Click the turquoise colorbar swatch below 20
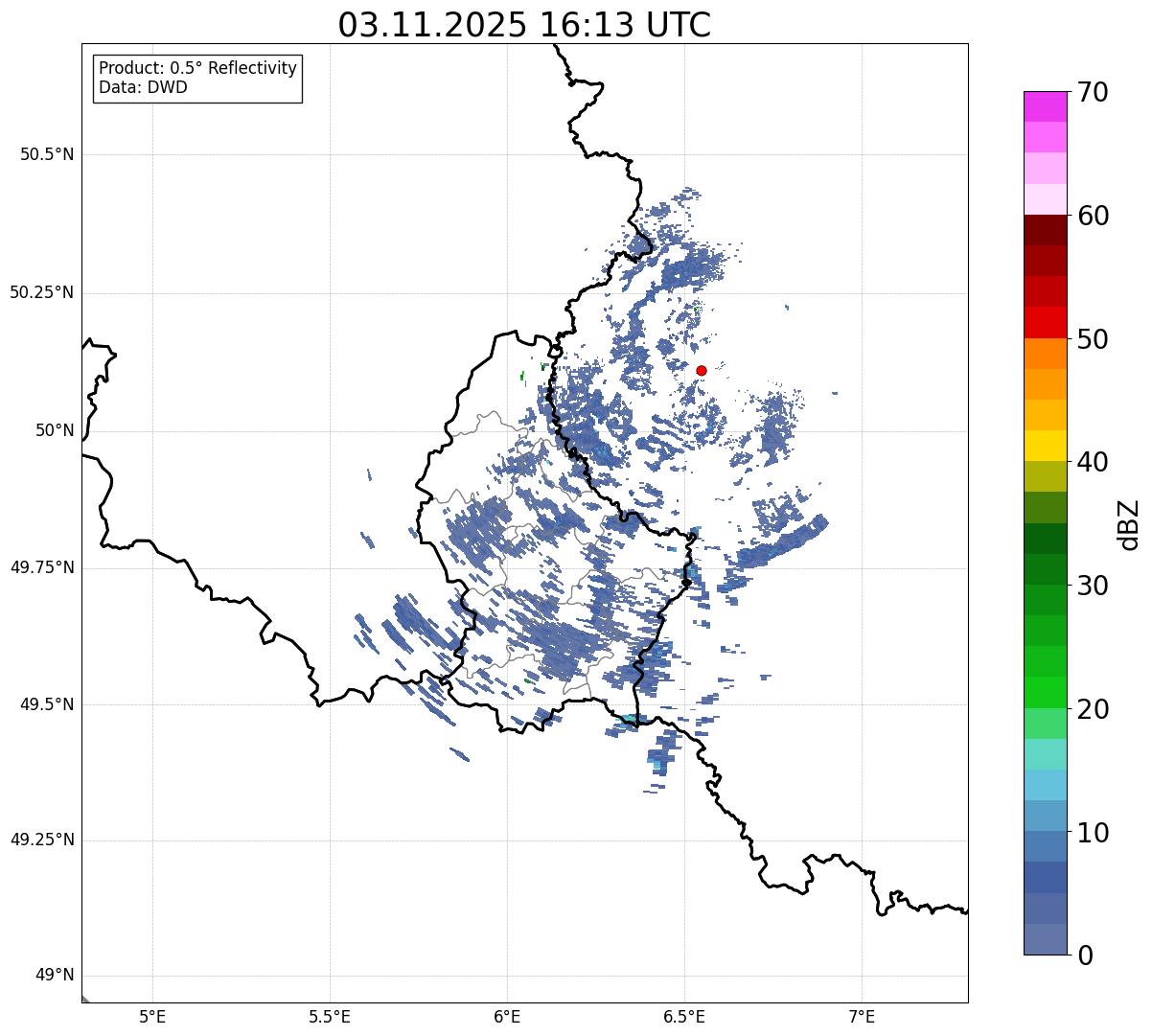Viewport: 1152px width, 1036px height. click(x=1046, y=754)
